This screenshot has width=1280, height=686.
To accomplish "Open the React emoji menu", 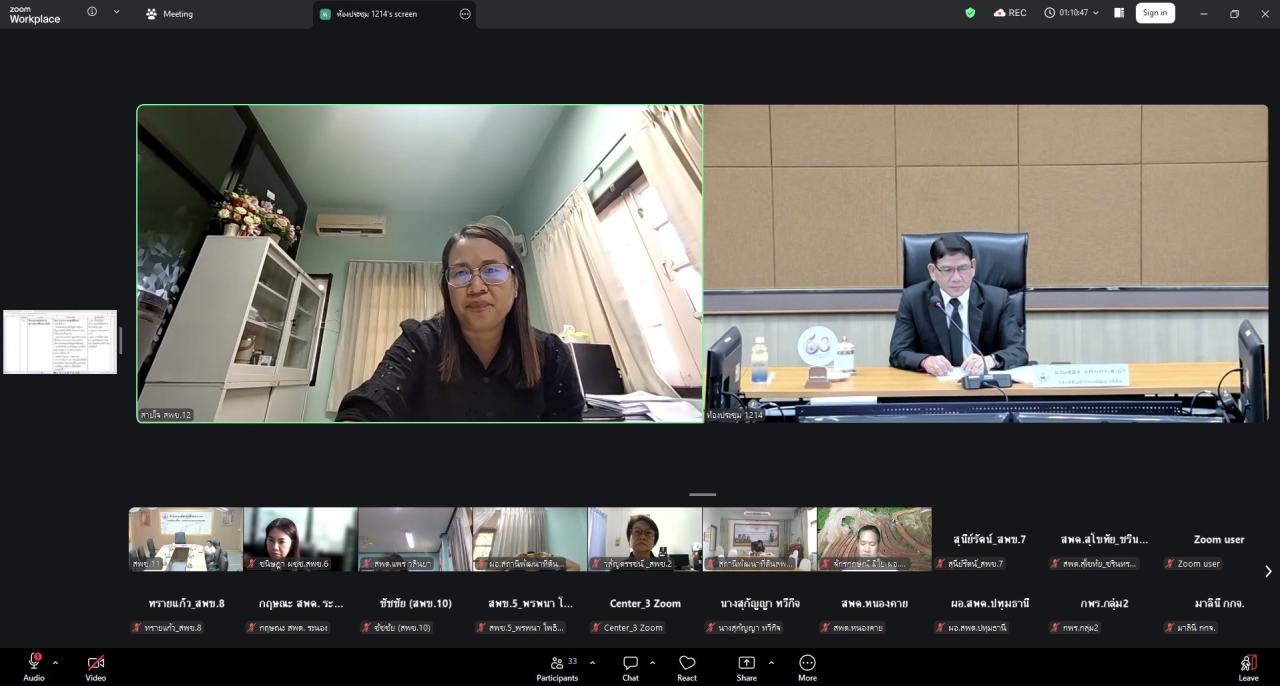I will tap(687, 663).
